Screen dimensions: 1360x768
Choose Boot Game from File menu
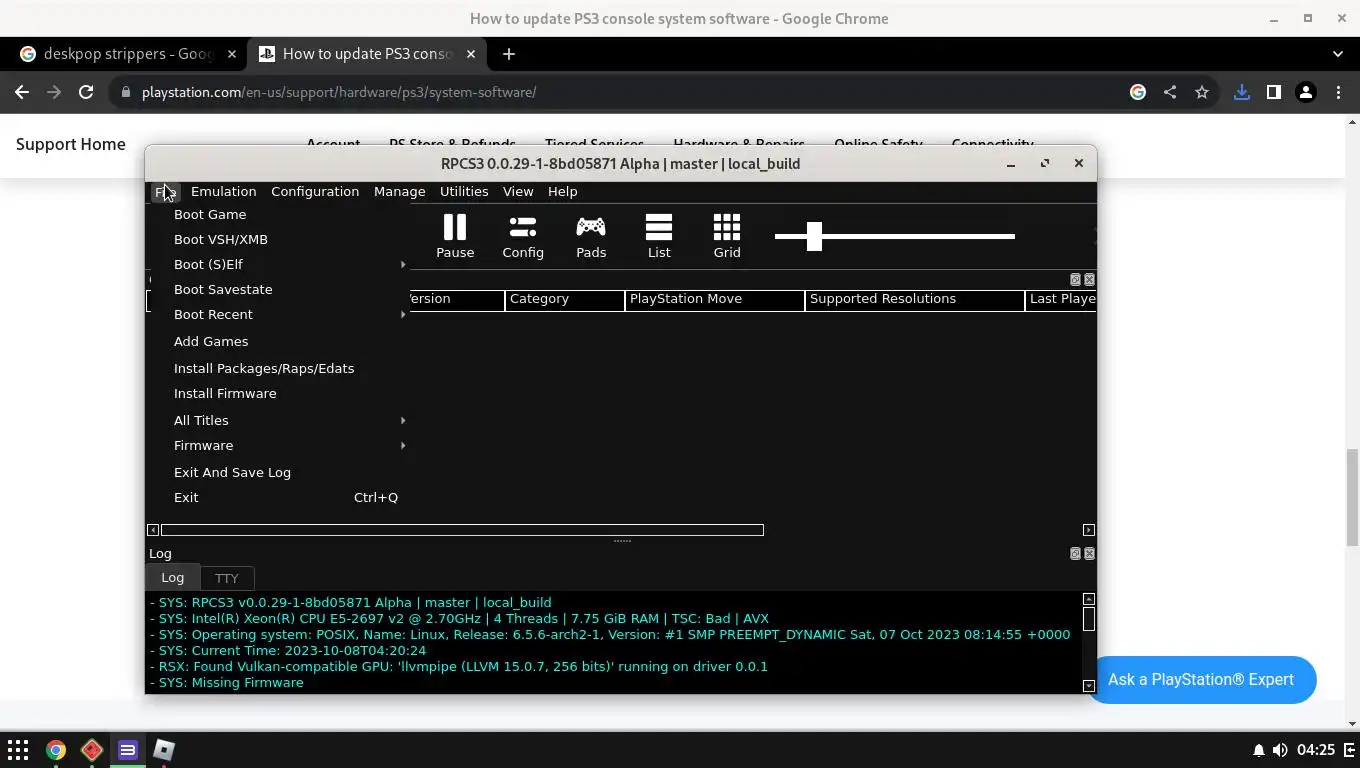[x=278, y=214]
